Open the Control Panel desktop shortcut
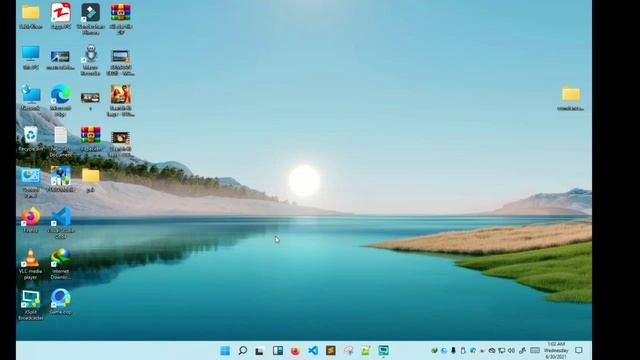The width and height of the screenshot is (640, 360). [31, 182]
